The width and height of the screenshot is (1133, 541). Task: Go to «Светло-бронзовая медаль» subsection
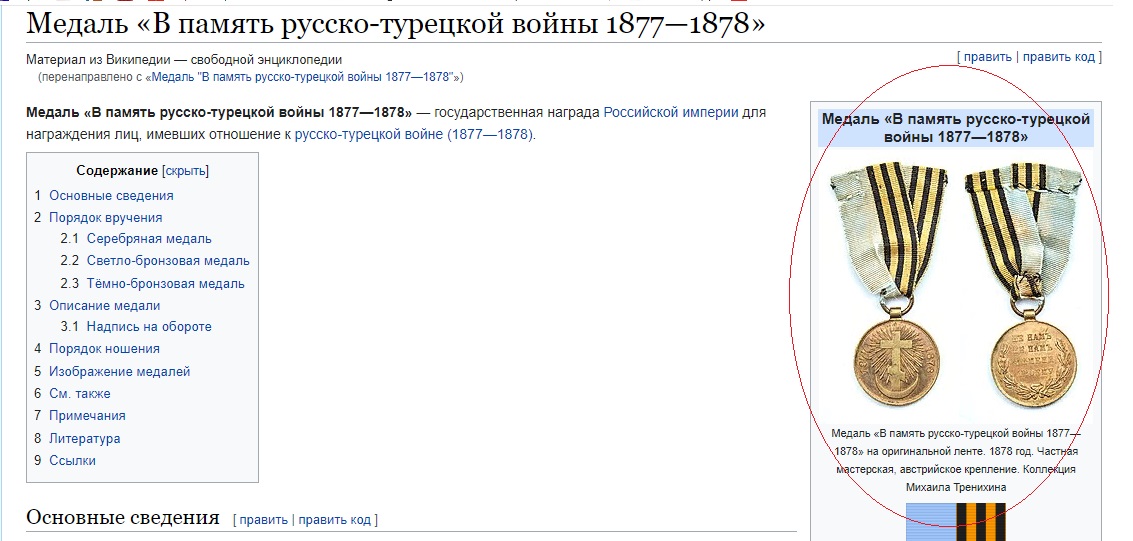[168, 261]
